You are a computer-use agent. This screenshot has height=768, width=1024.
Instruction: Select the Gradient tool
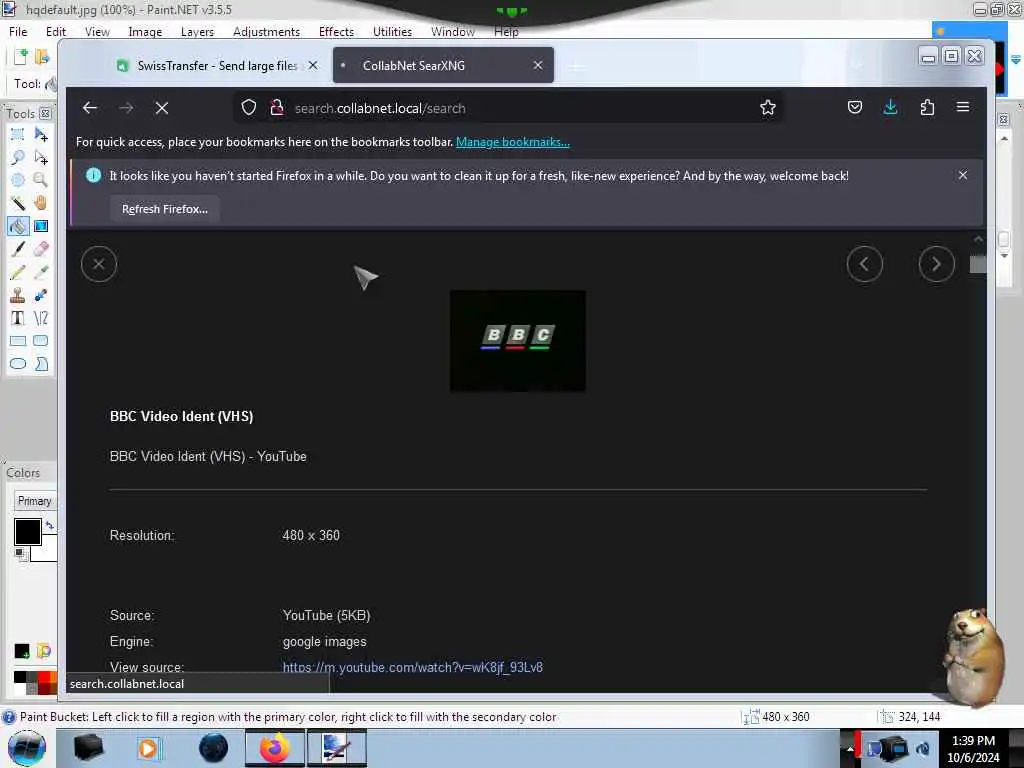(x=40, y=226)
